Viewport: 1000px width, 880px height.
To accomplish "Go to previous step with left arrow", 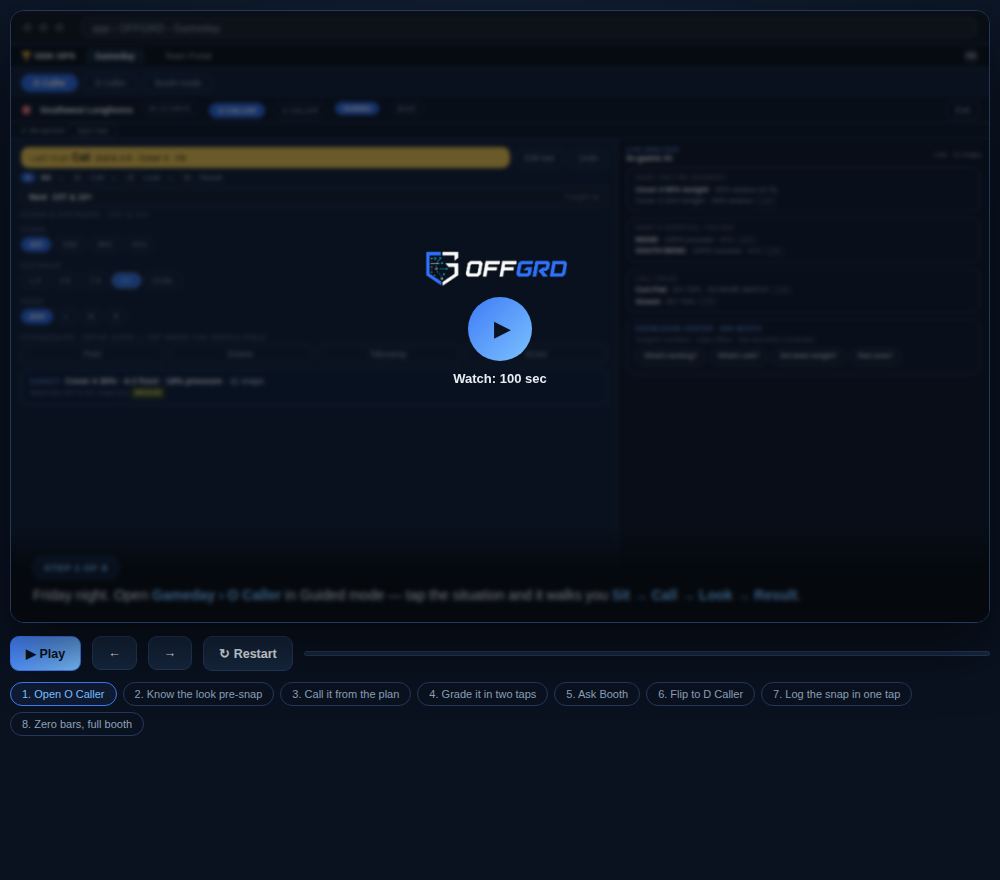I will tap(114, 654).
